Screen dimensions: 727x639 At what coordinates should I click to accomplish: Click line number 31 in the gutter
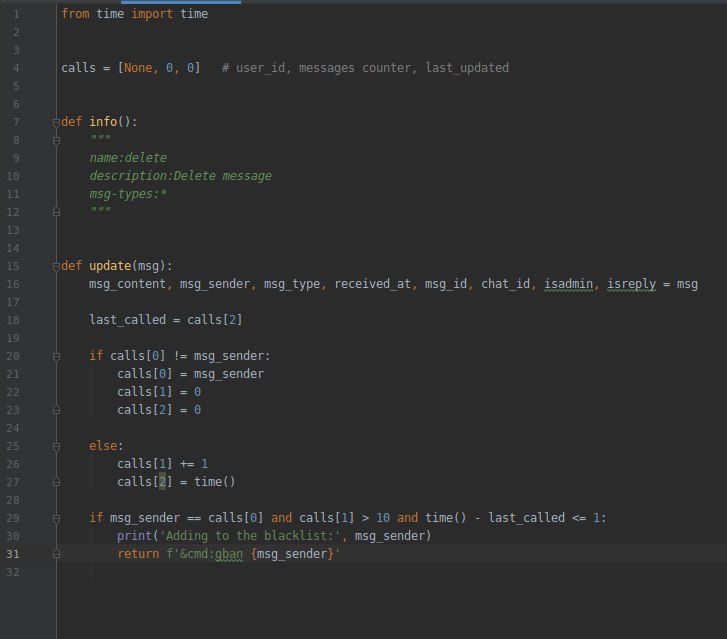(x=13, y=554)
